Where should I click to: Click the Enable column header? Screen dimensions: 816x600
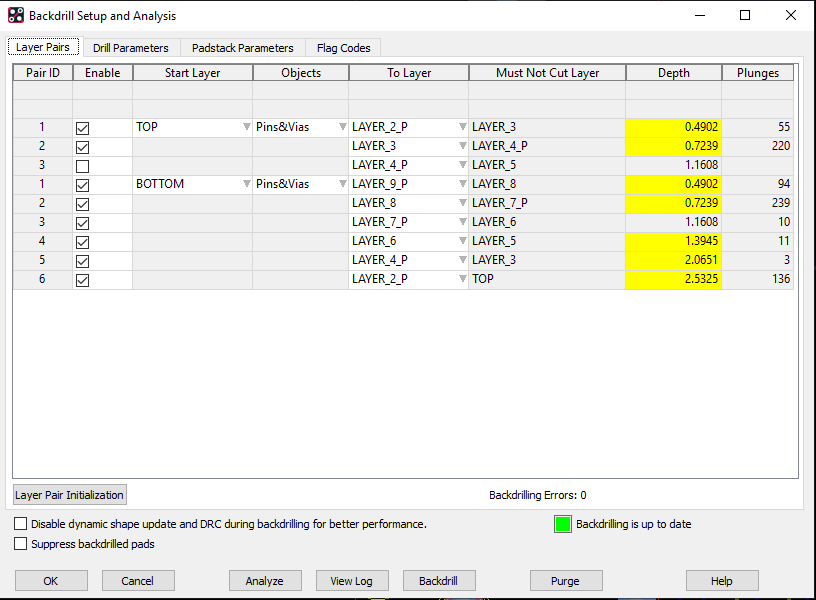tap(103, 73)
